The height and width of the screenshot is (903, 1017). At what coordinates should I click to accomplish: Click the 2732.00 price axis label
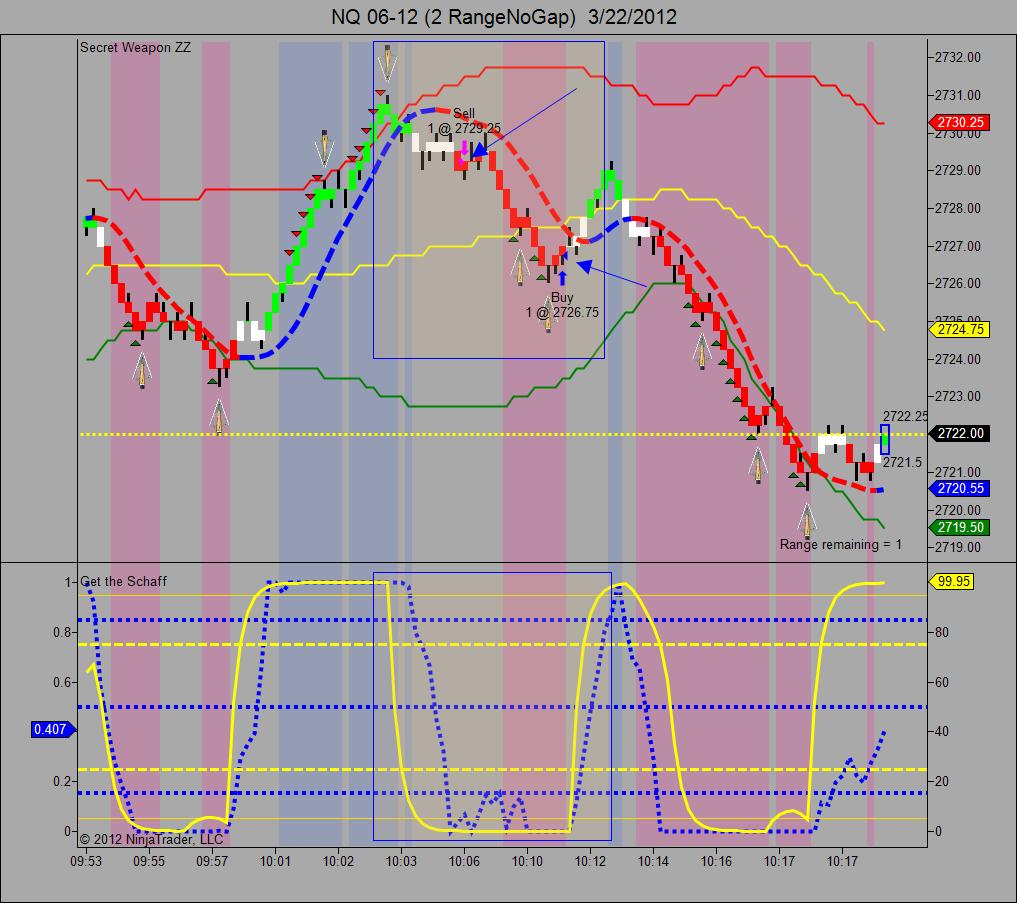tap(958, 57)
